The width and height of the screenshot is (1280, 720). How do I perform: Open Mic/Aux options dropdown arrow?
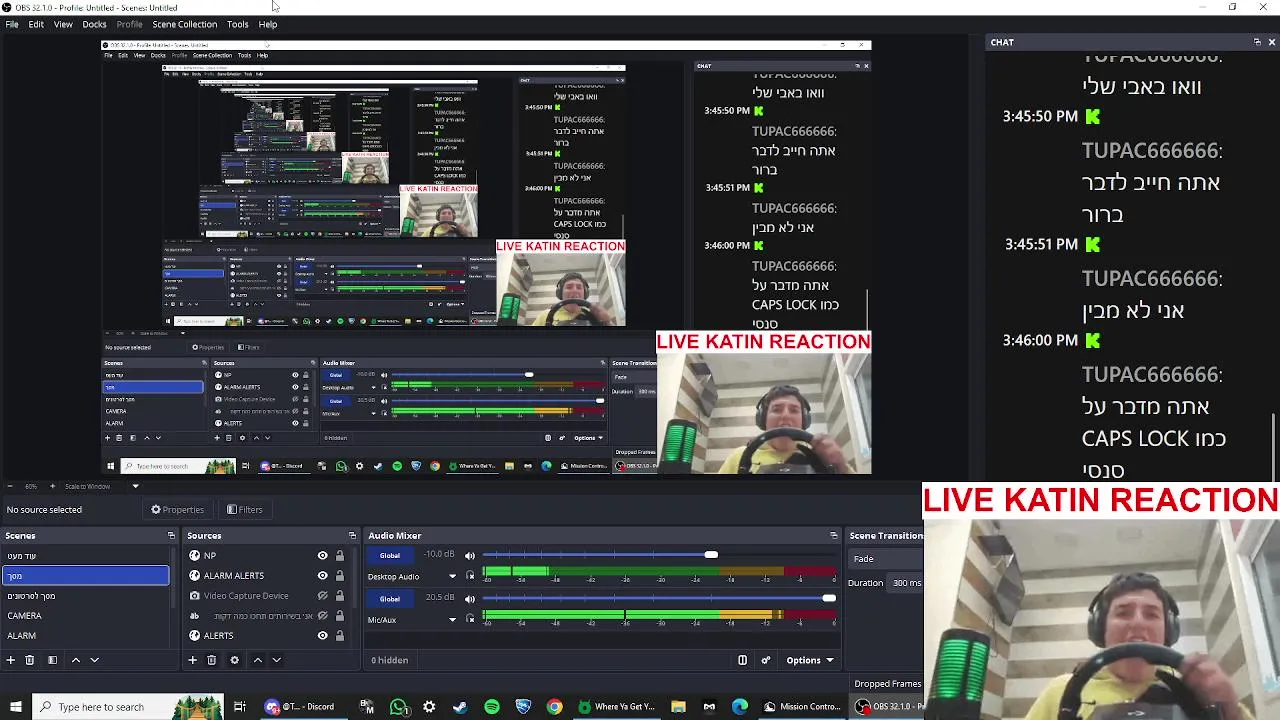click(x=452, y=620)
